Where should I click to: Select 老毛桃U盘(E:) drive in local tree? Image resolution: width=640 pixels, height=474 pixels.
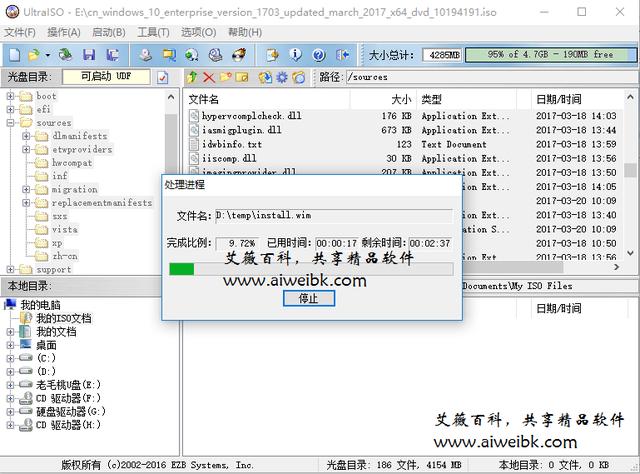pyautogui.click(x=68, y=385)
